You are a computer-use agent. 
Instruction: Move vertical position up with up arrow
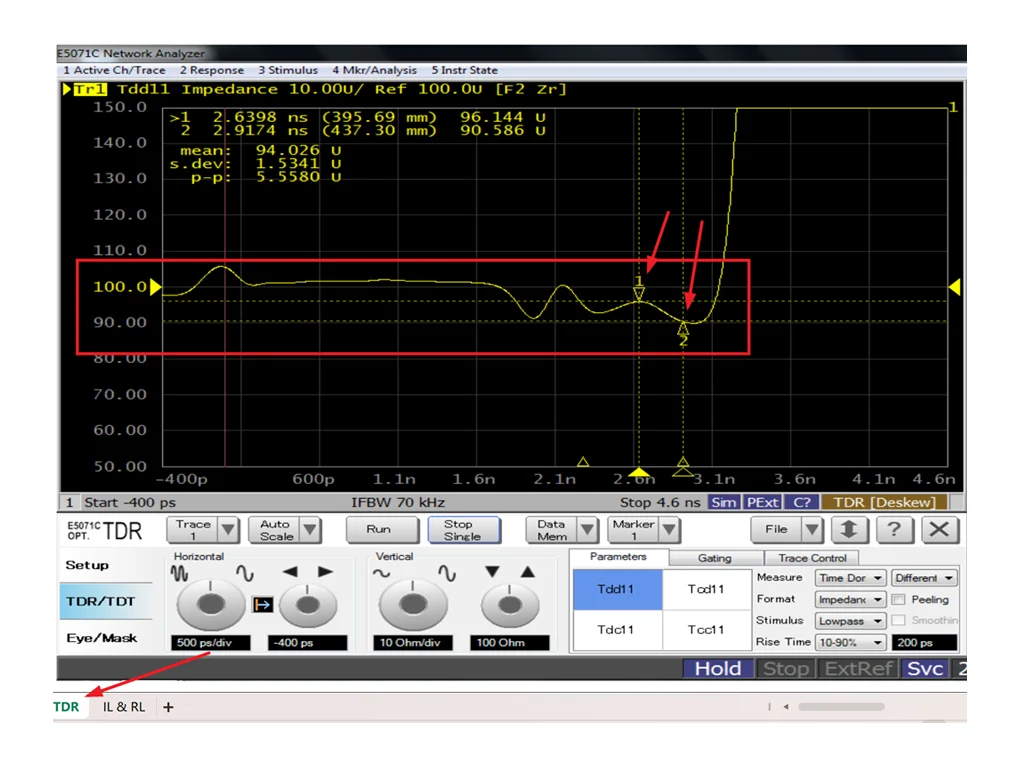tap(528, 572)
